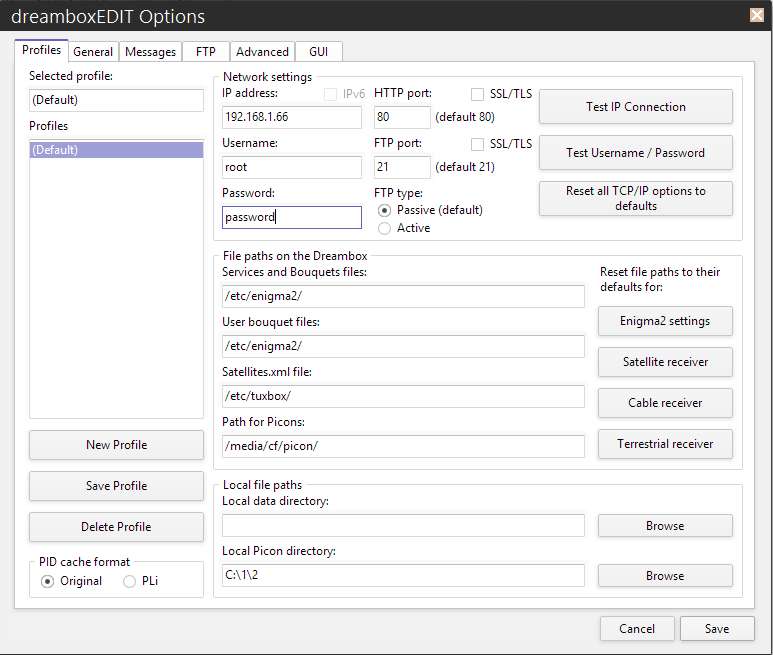Screen dimensions: 773x655
Task: Switch to the Messages tab
Action: click(150, 52)
